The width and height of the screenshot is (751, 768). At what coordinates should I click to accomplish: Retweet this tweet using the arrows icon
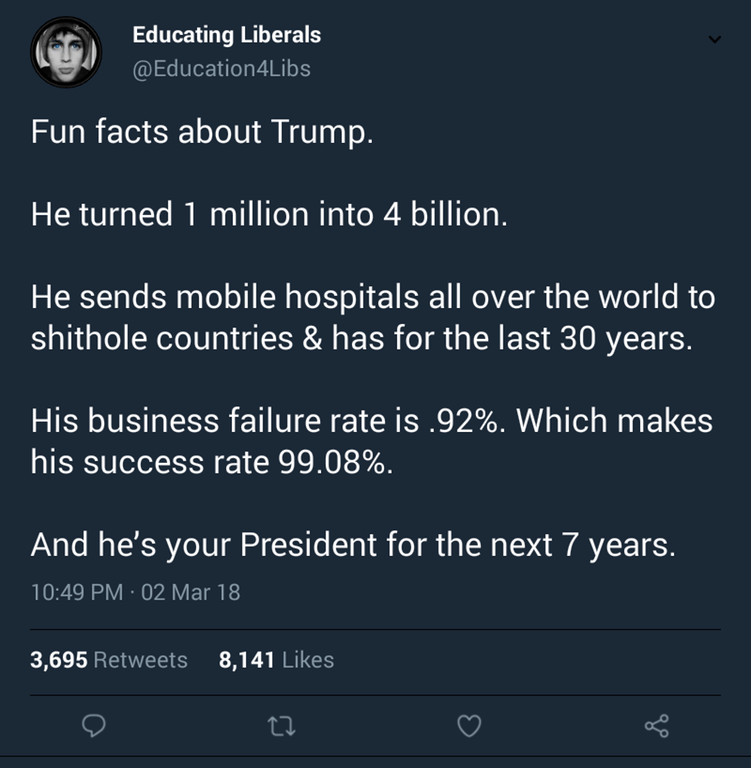click(281, 728)
